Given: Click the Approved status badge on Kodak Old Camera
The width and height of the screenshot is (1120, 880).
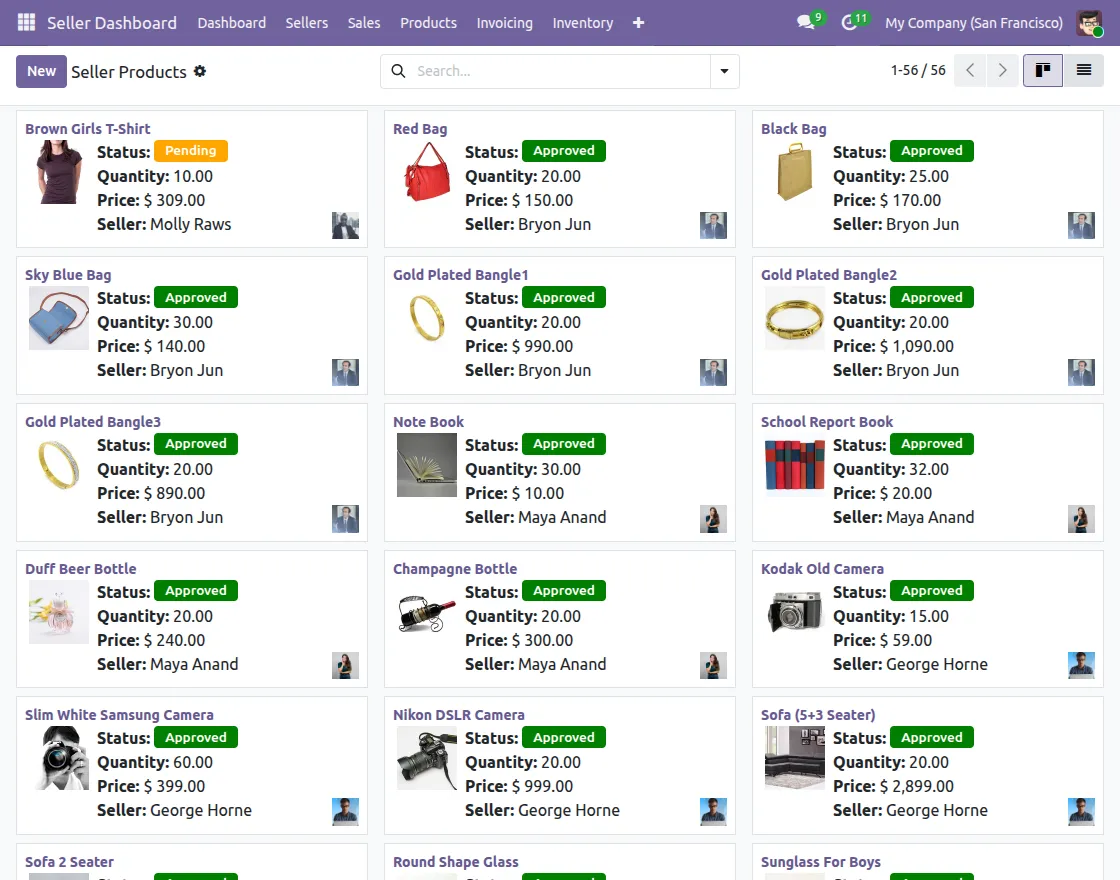Looking at the screenshot, I should click(x=931, y=591).
